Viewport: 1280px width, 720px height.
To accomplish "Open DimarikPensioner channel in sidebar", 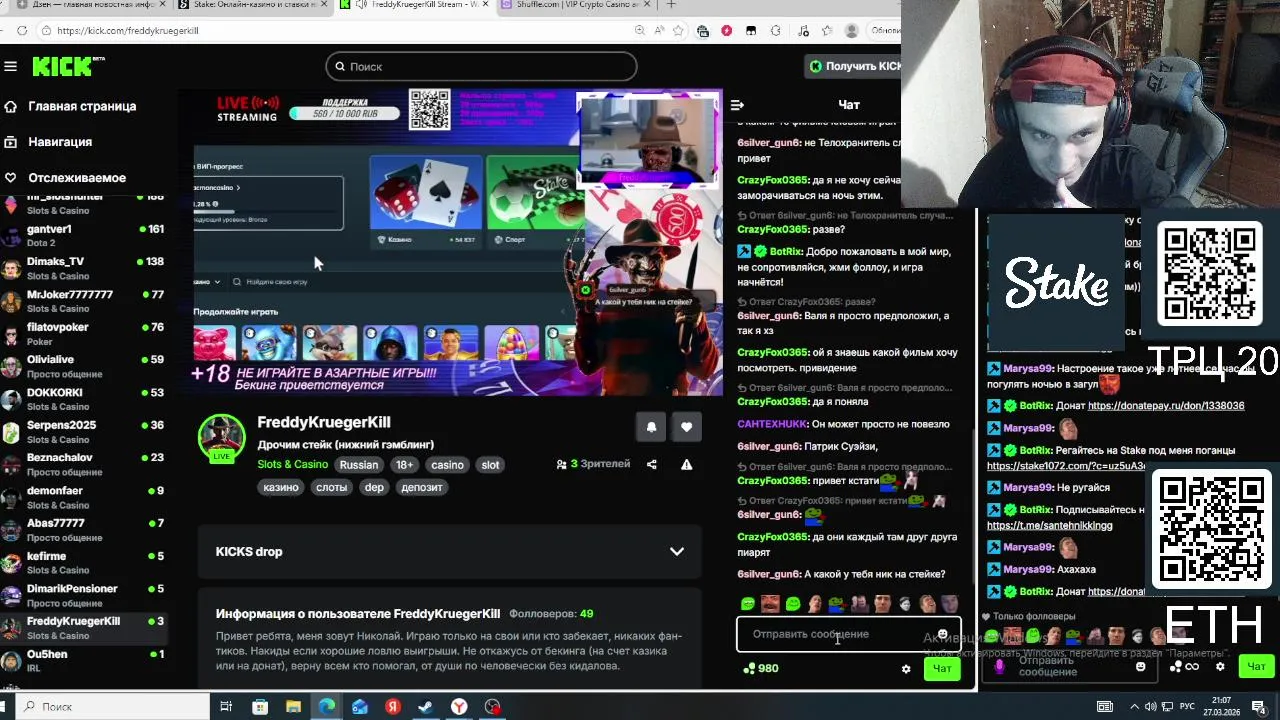I will (83, 595).
